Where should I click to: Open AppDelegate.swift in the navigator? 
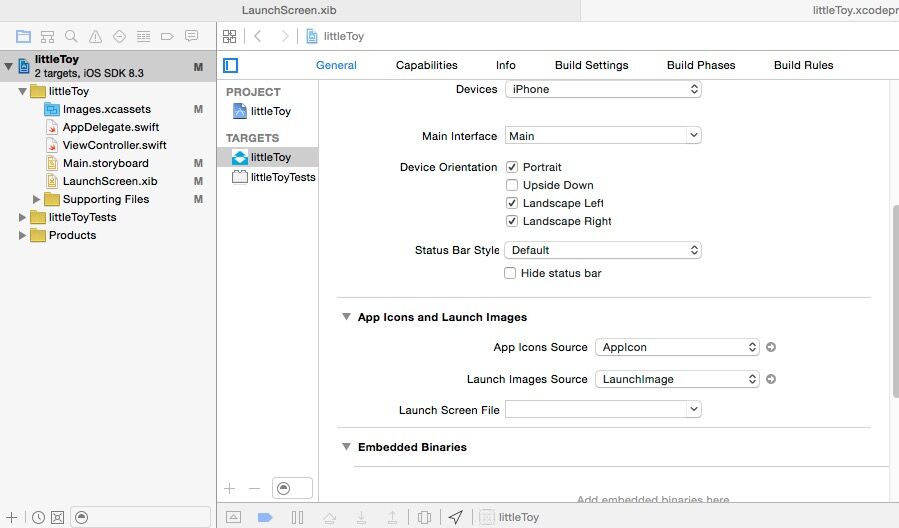click(x=110, y=127)
